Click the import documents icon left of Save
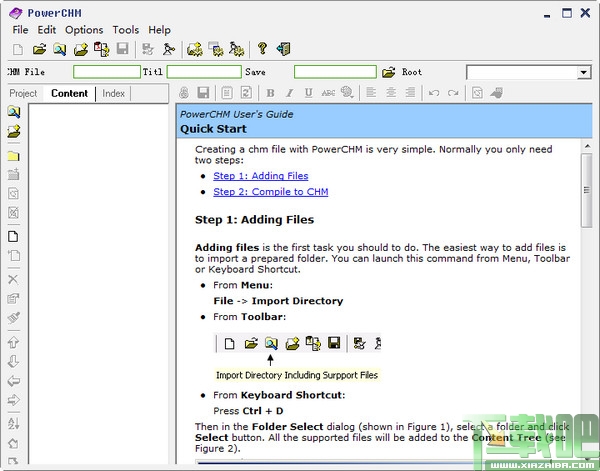The width and height of the screenshot is (600, 471). click(x=102, y=49)
